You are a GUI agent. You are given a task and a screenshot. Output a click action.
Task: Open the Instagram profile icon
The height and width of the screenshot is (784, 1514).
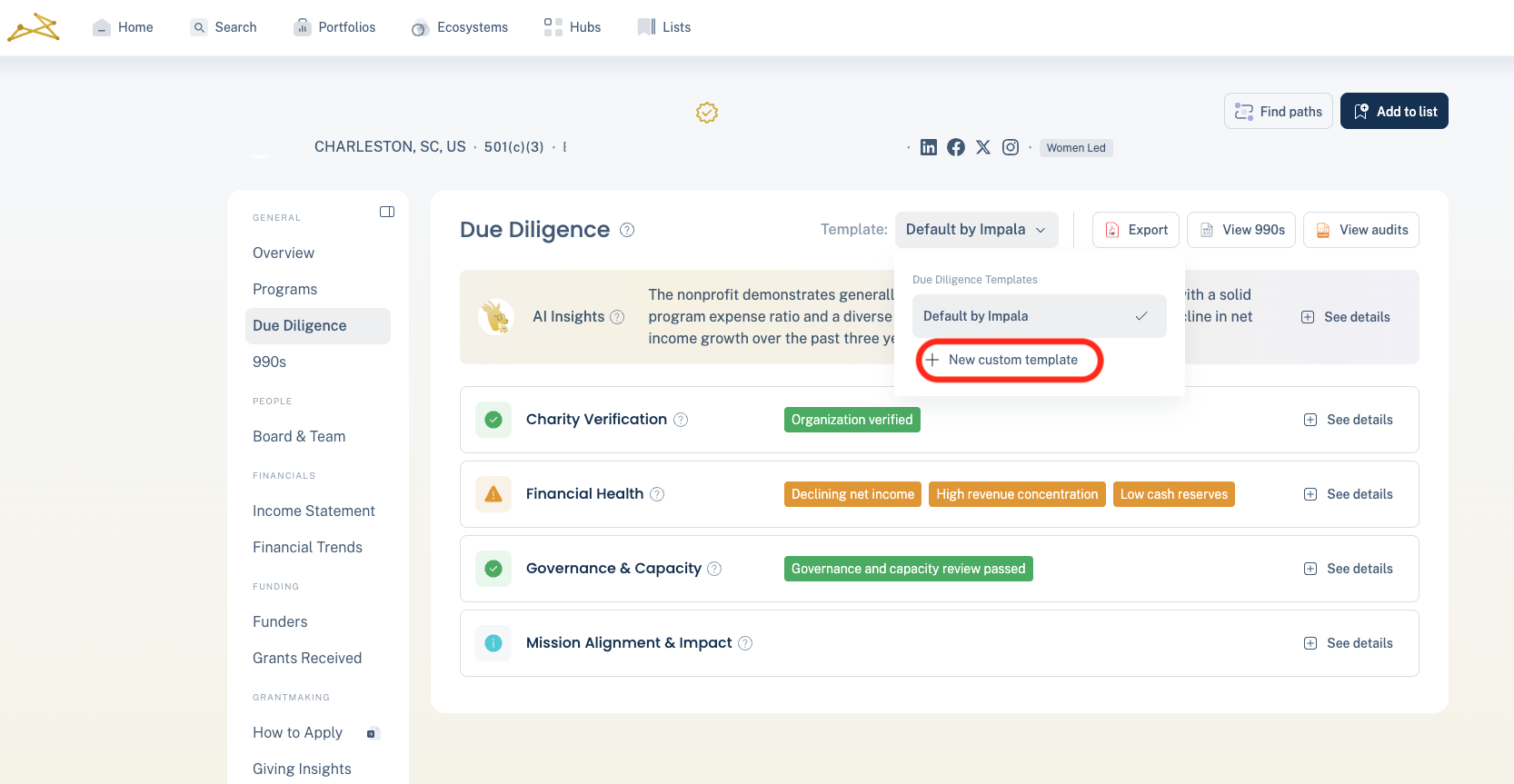coord(1011,147)
